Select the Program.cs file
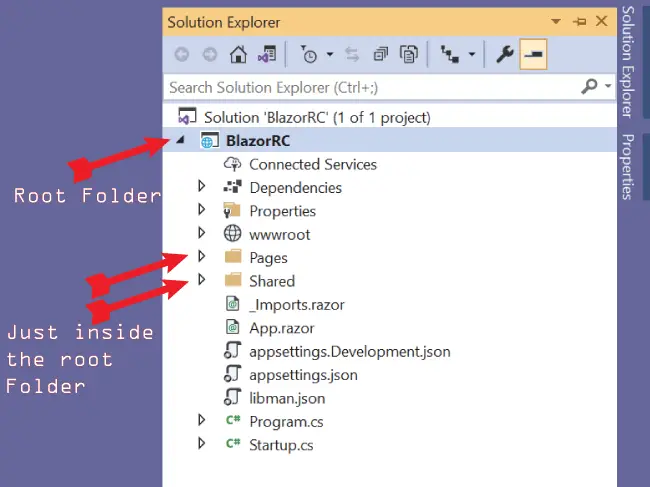This screenshot has height=487, width=650. click(286, 422)
